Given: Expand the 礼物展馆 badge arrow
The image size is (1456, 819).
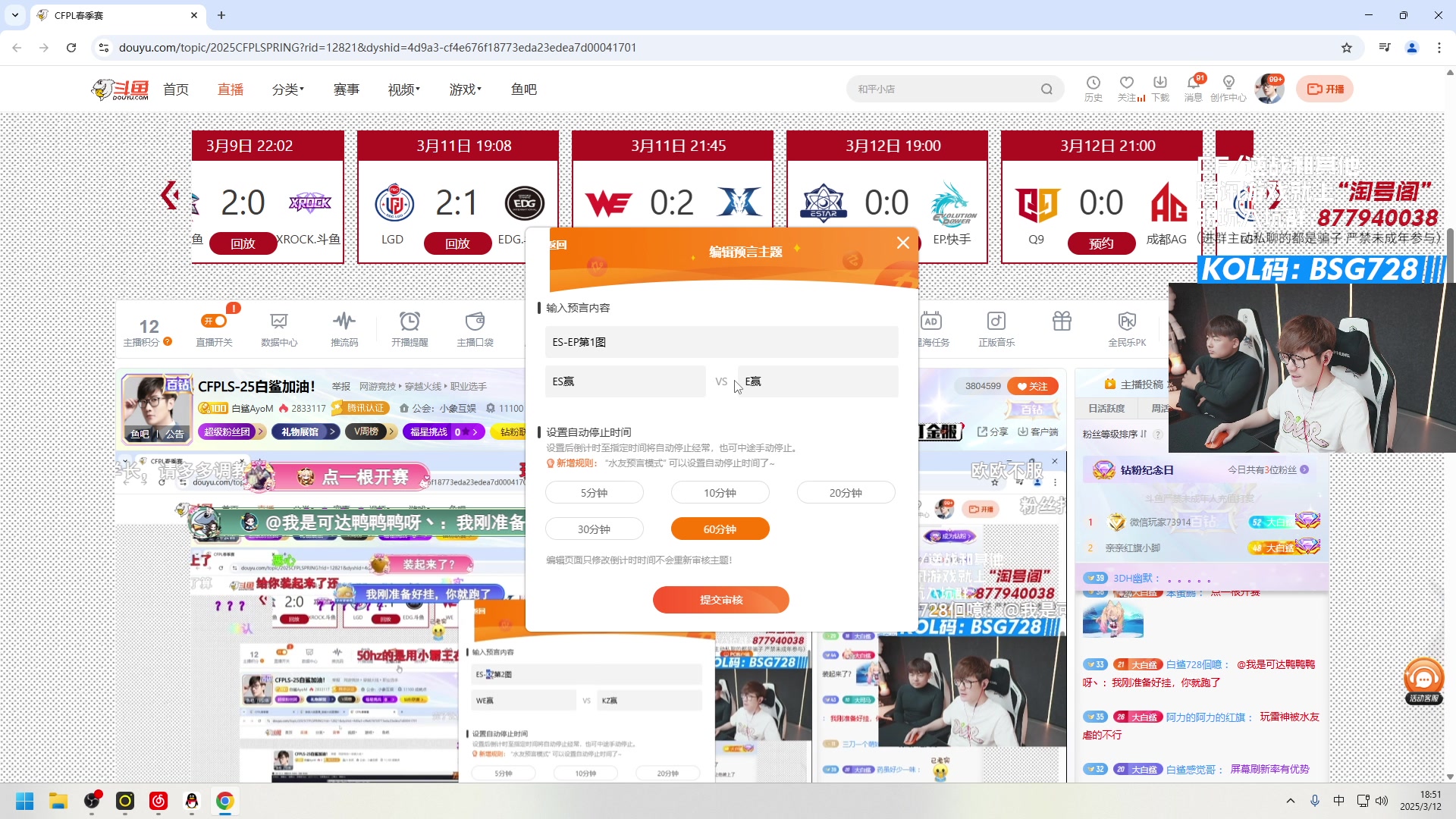Looking at the screenshot, I should click(x=332, y=431).
